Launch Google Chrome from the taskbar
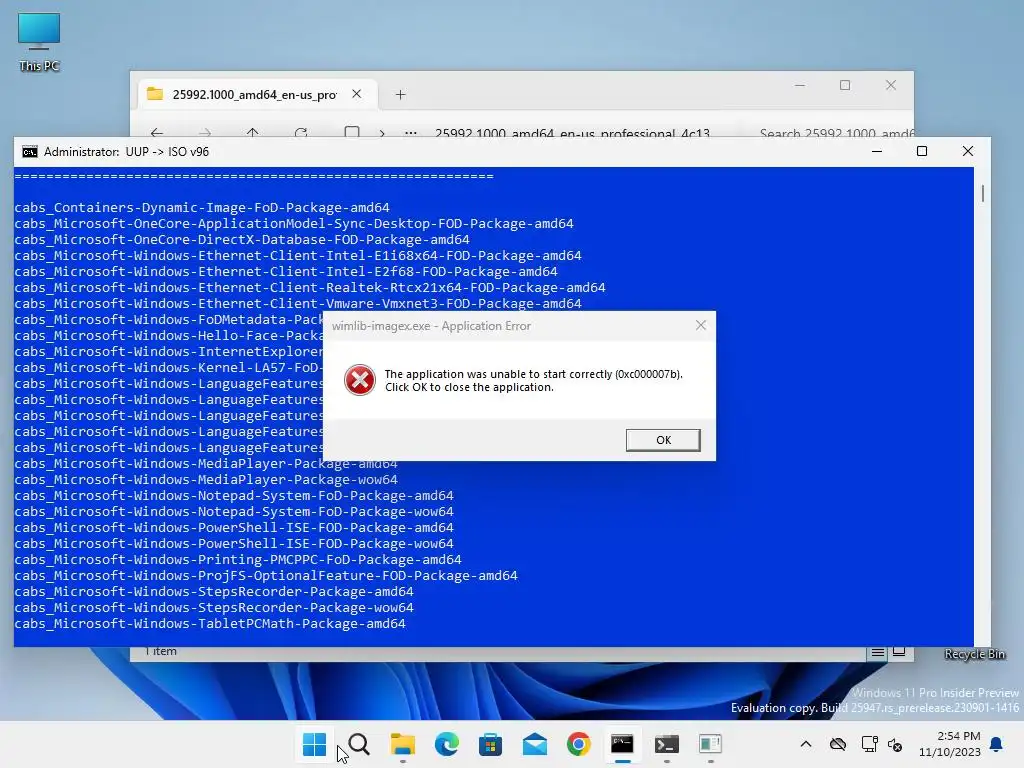Screen dimensions: 1024x768 click(579, 744)
